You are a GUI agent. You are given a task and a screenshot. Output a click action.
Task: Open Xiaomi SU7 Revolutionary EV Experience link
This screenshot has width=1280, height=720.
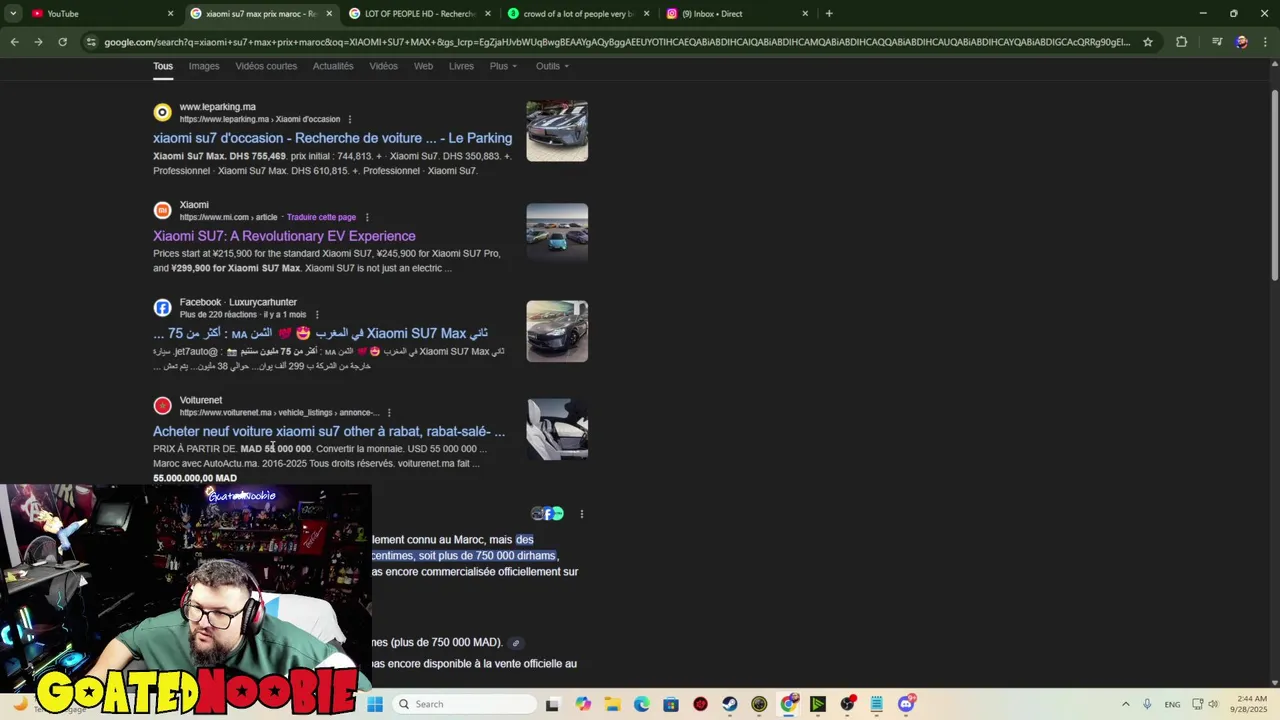pos(284,236)
